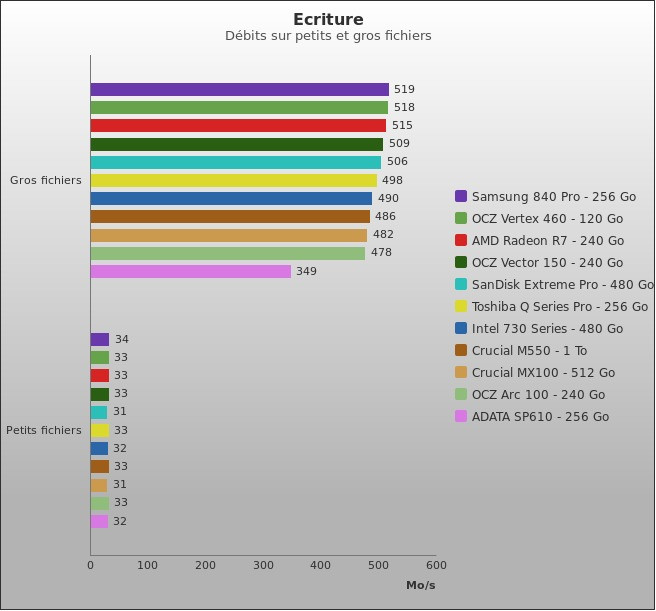Select legend label 'SanDisk Extreme Pro - 480 Go'
Screen dimensions: 656x611
(x=563, y=285)
